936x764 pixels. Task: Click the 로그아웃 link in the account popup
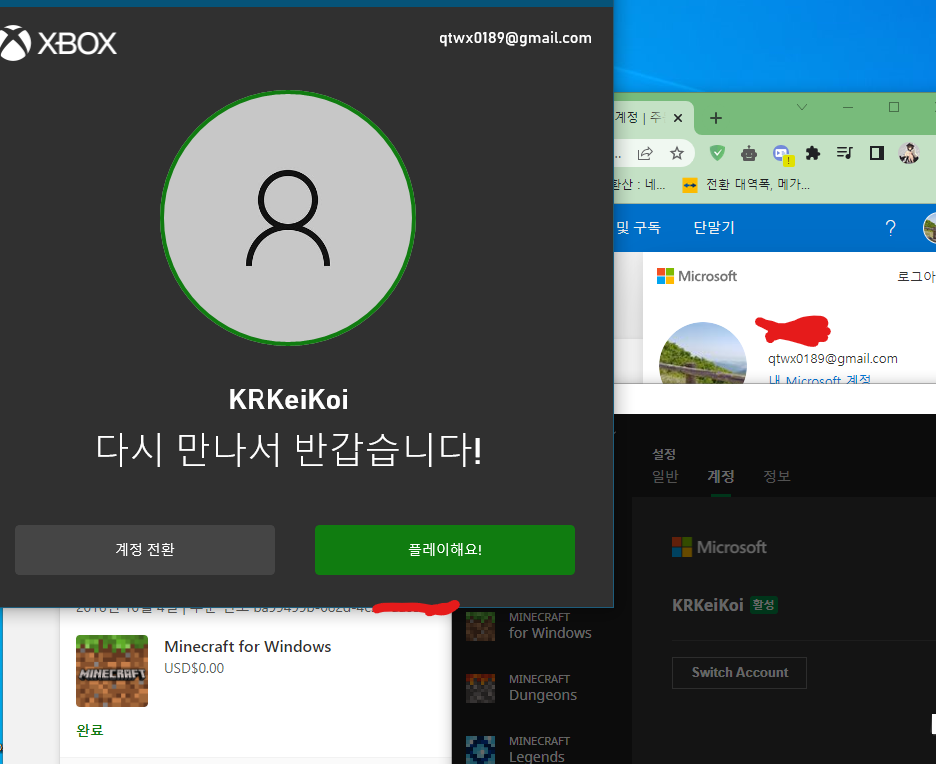(916, 276)
